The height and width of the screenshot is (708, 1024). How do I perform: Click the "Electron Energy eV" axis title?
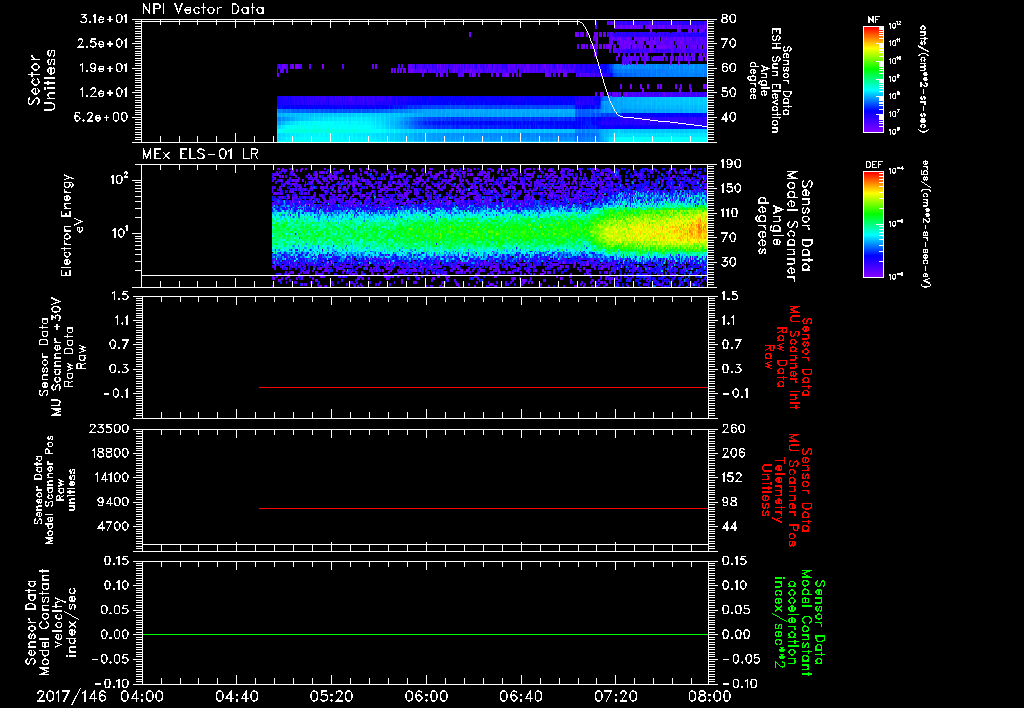click(71, 225)
